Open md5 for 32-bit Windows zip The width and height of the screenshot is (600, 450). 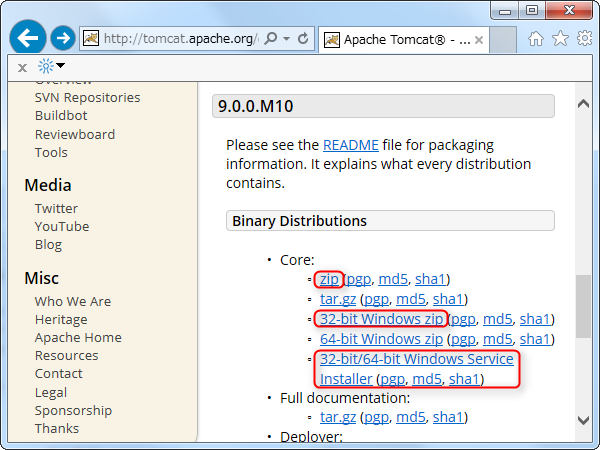tap(497, 319)
